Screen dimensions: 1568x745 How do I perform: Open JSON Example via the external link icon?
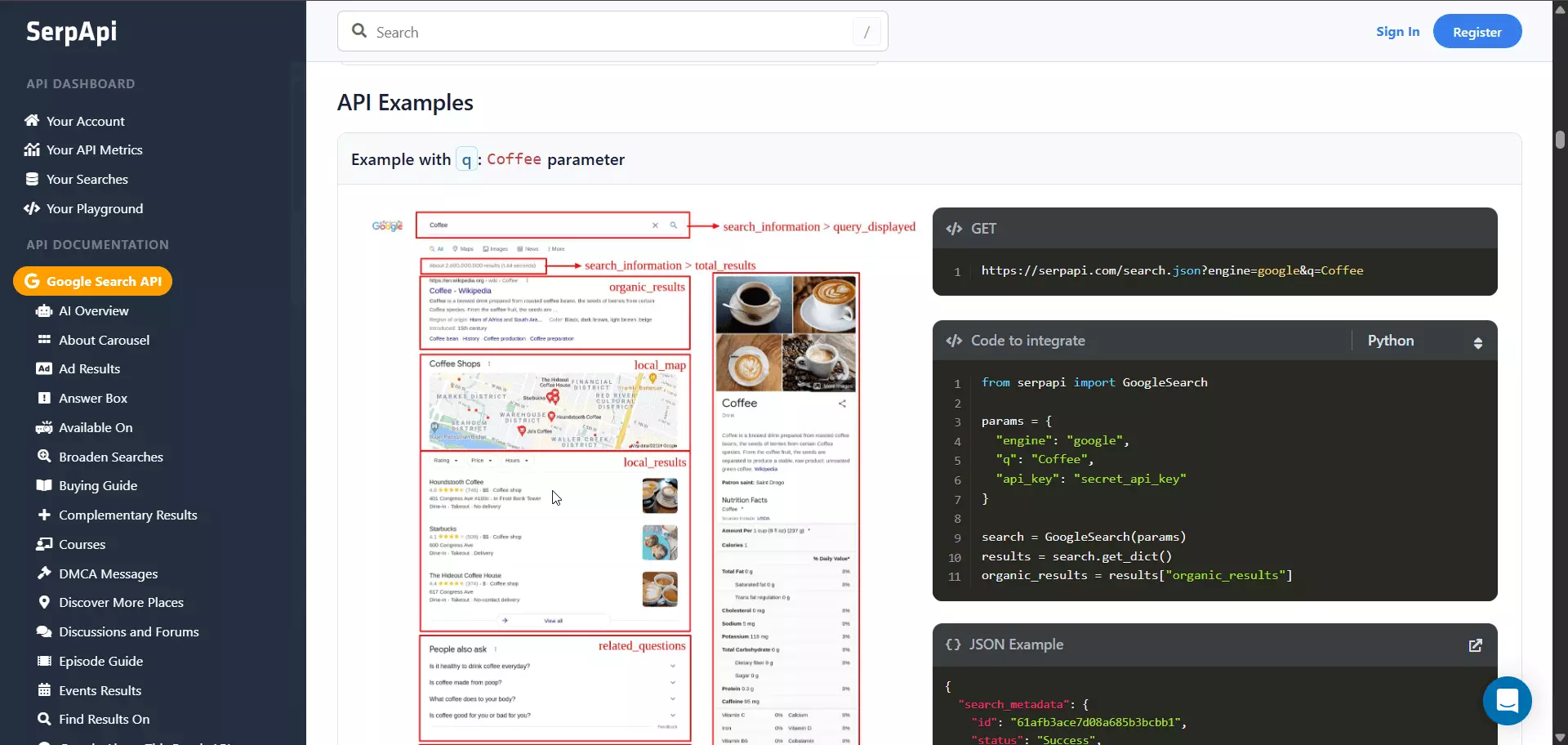(x=1476, y=645)
